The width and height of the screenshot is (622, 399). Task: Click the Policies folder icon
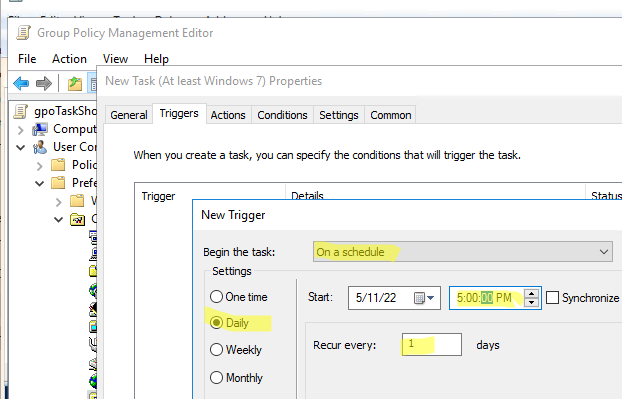58,165
